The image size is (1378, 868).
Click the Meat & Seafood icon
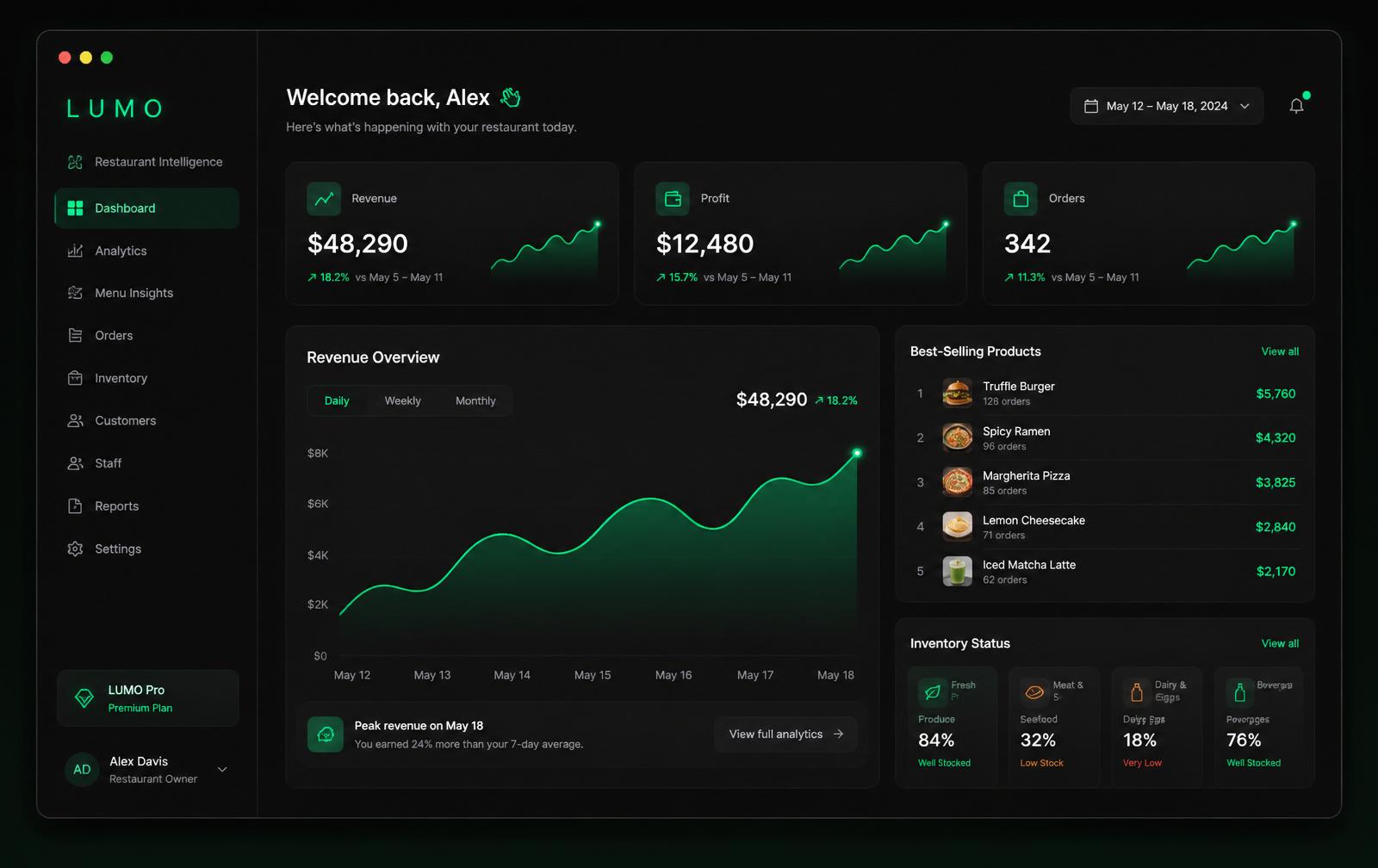(x=1034, y=691)
